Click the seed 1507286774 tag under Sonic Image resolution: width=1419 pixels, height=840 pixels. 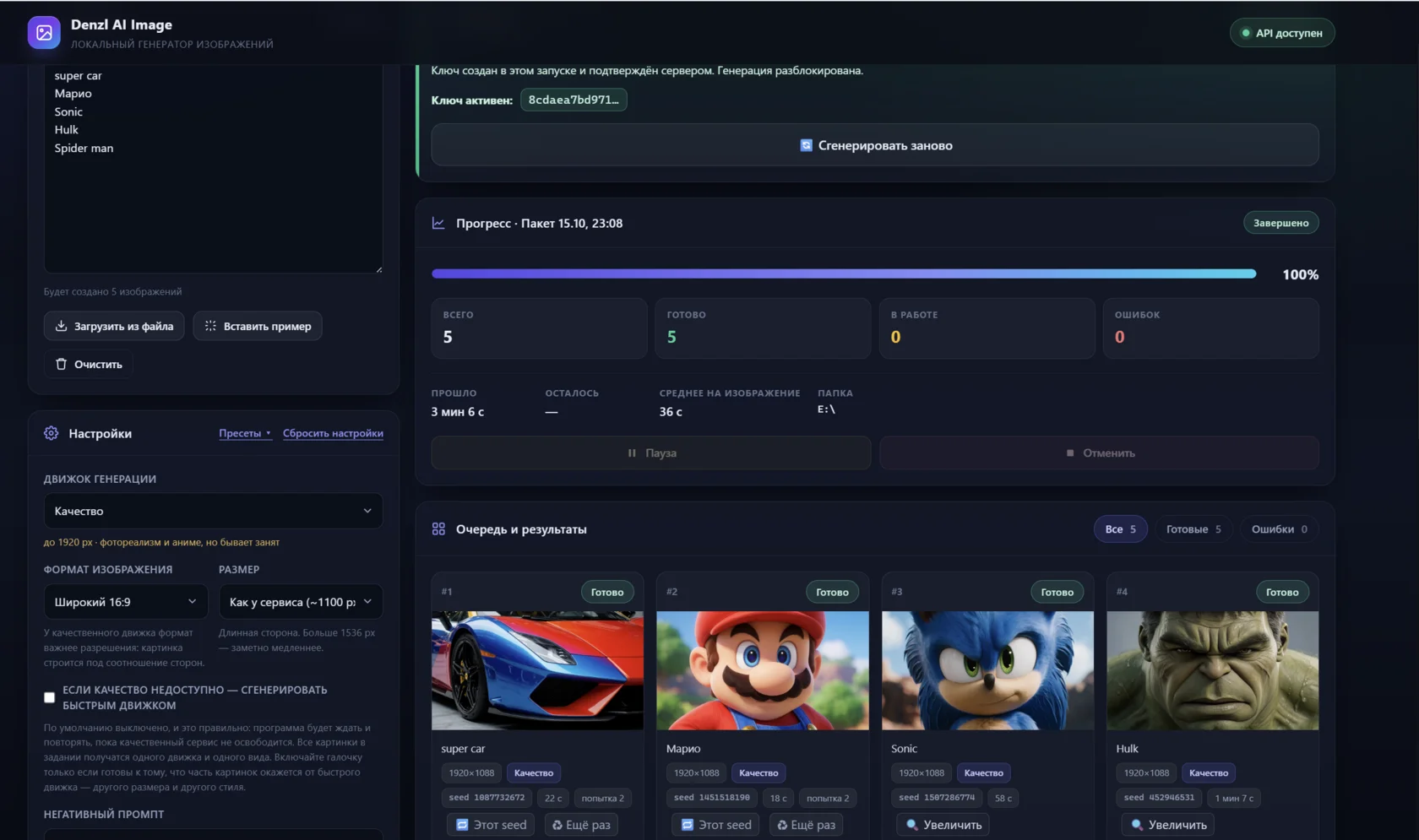(937, 798)
